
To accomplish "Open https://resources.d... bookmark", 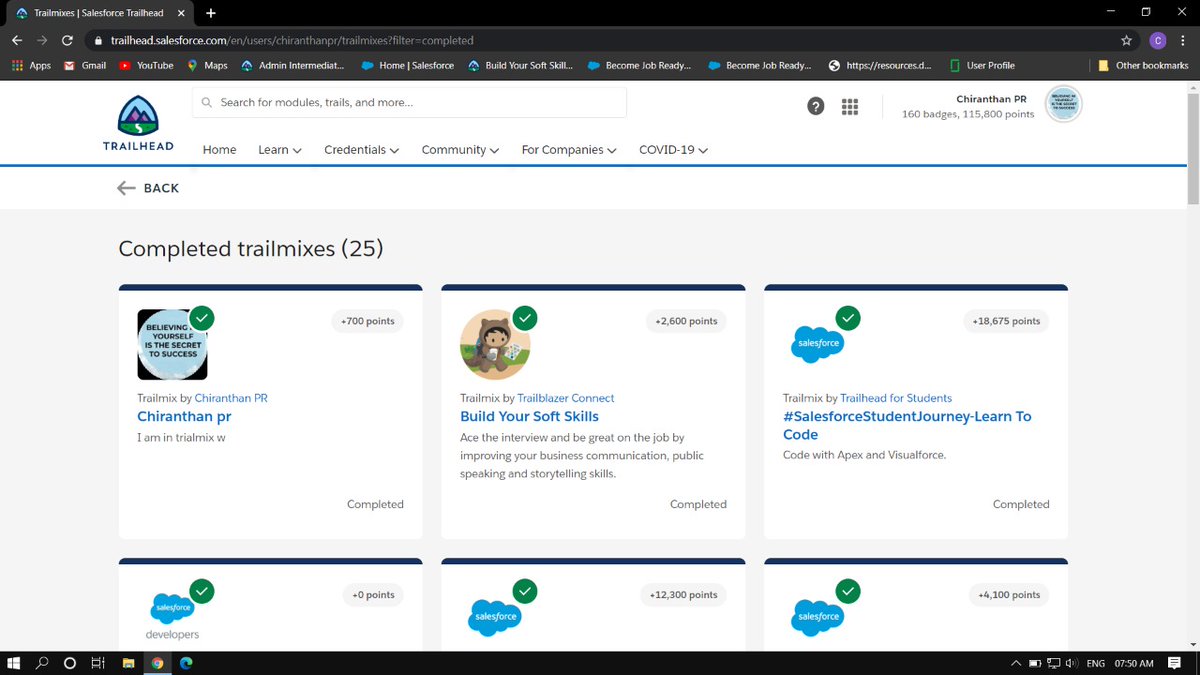I will [881, 65].
